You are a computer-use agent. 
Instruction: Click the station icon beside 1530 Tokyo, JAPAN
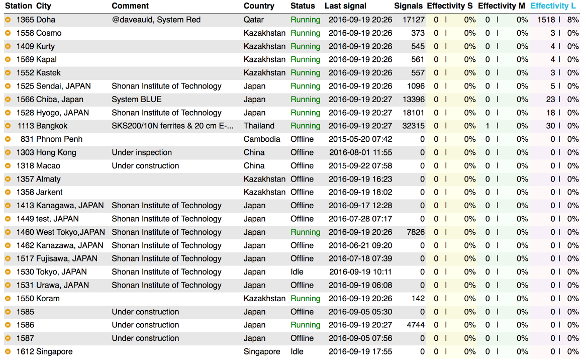pyautogui.click(x=7, y=272)
